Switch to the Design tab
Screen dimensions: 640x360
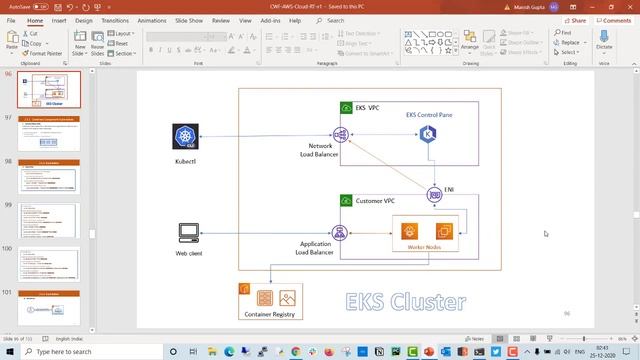click(x=84, y=20)
